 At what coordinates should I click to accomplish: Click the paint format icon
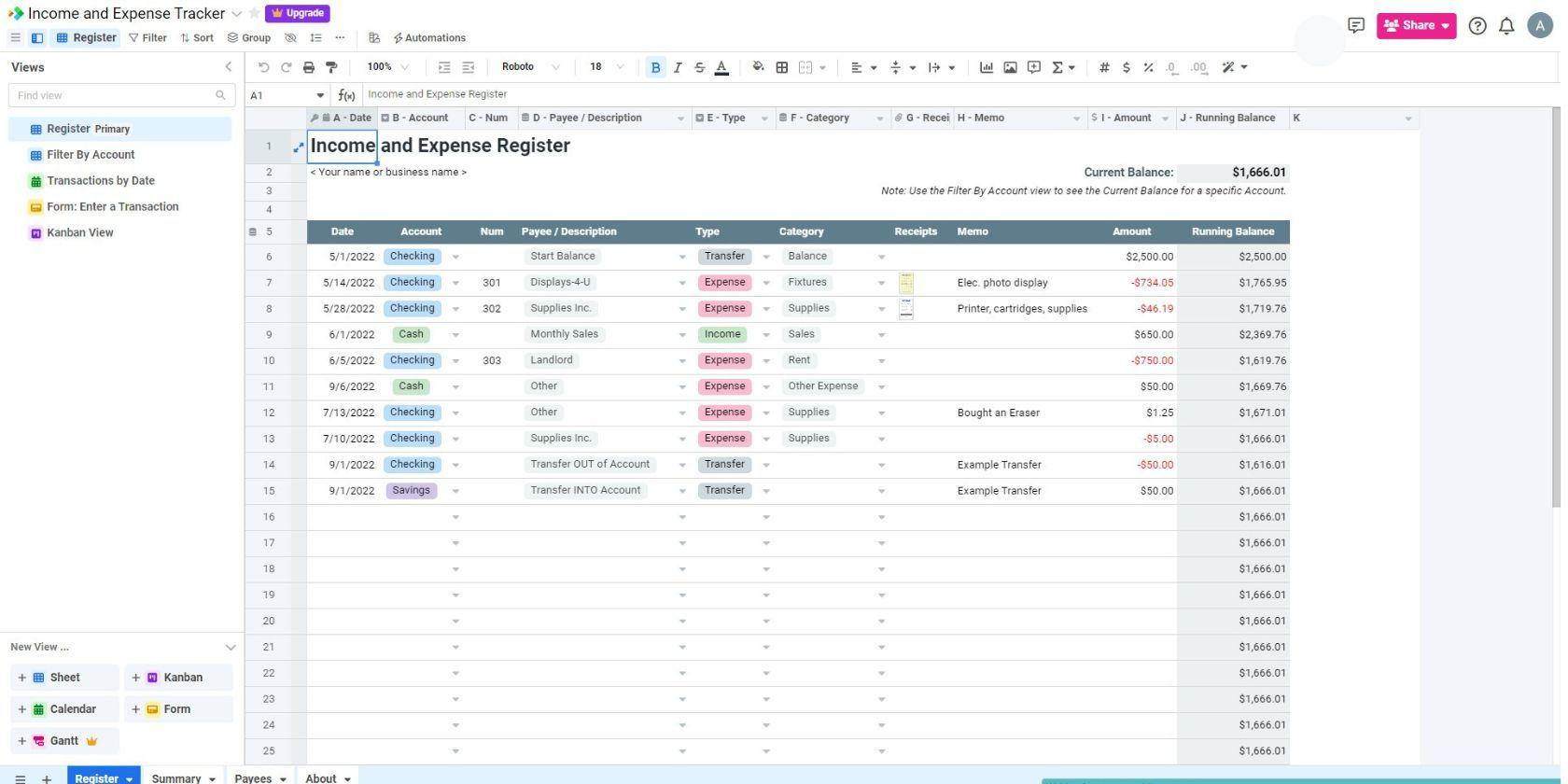point(331,67)
